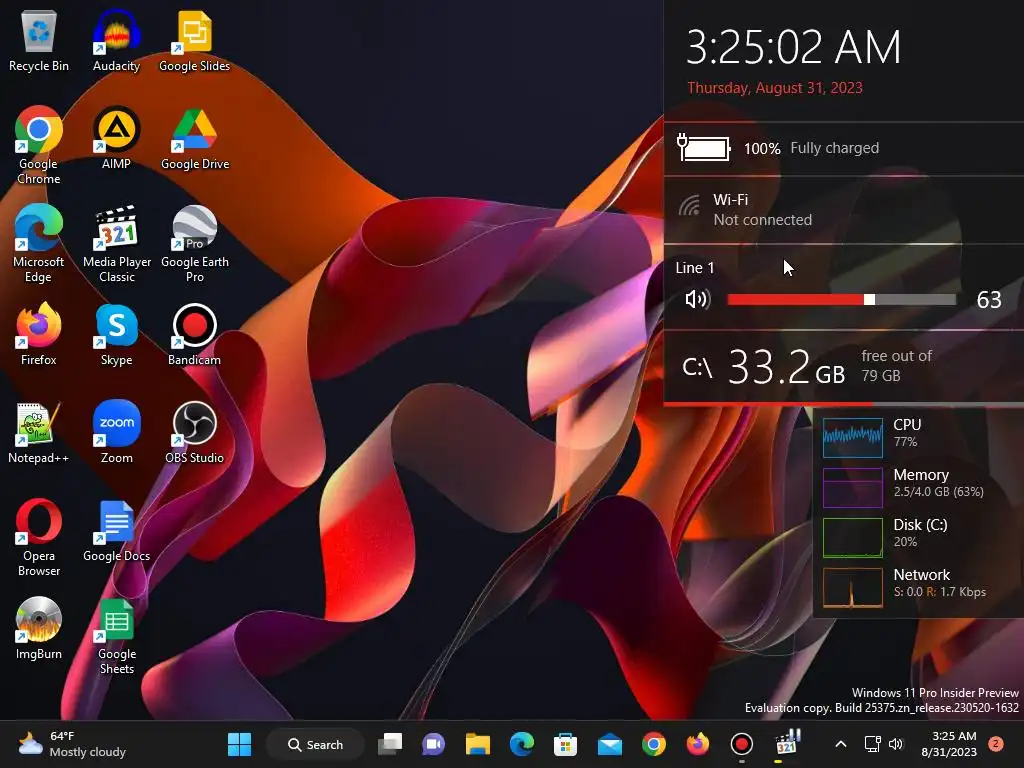Mute audio using the widget speaker icon
Screen dimensions: 1024x768
[697, 300]
